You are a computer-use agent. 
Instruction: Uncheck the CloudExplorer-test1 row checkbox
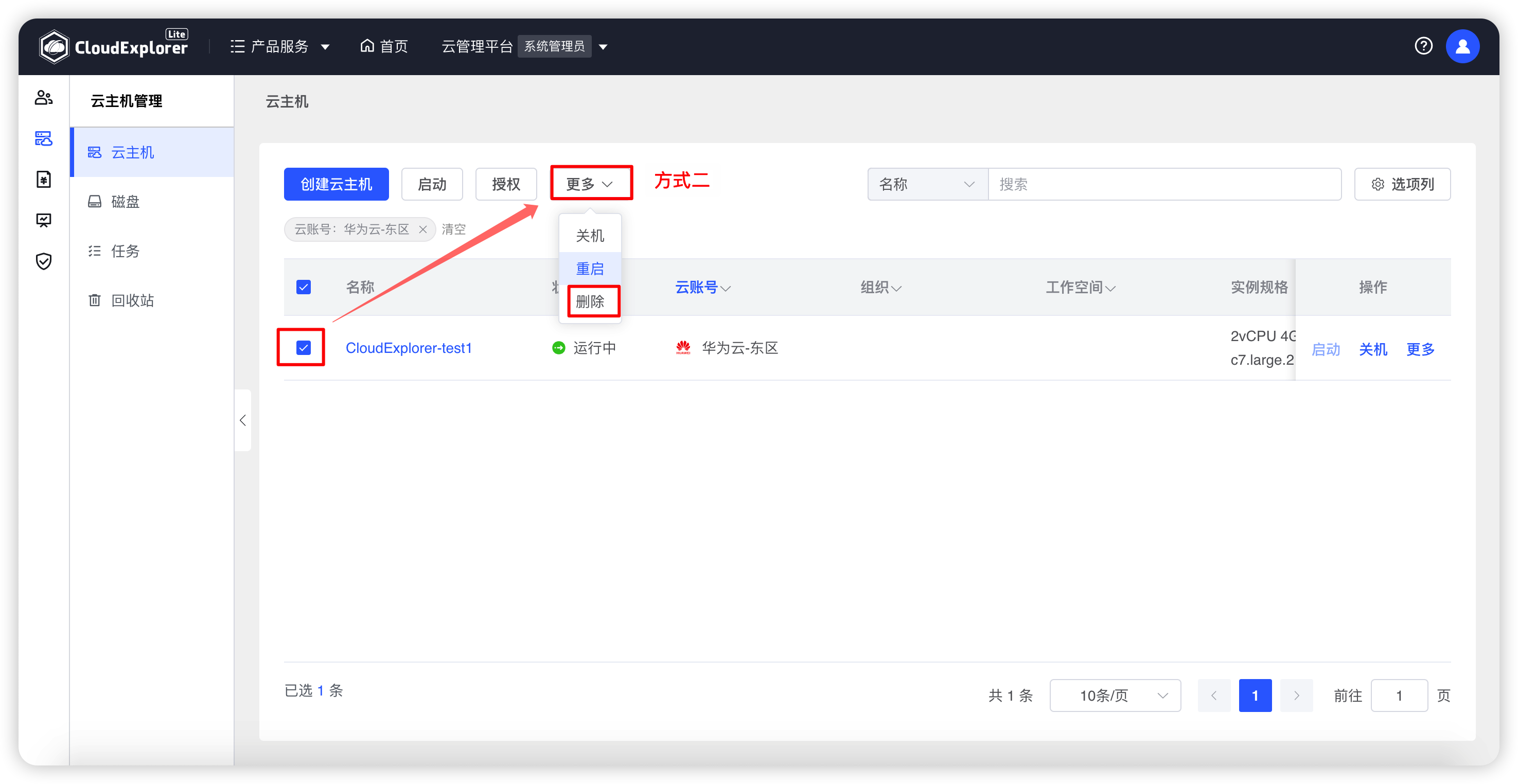tap(304, 348)
